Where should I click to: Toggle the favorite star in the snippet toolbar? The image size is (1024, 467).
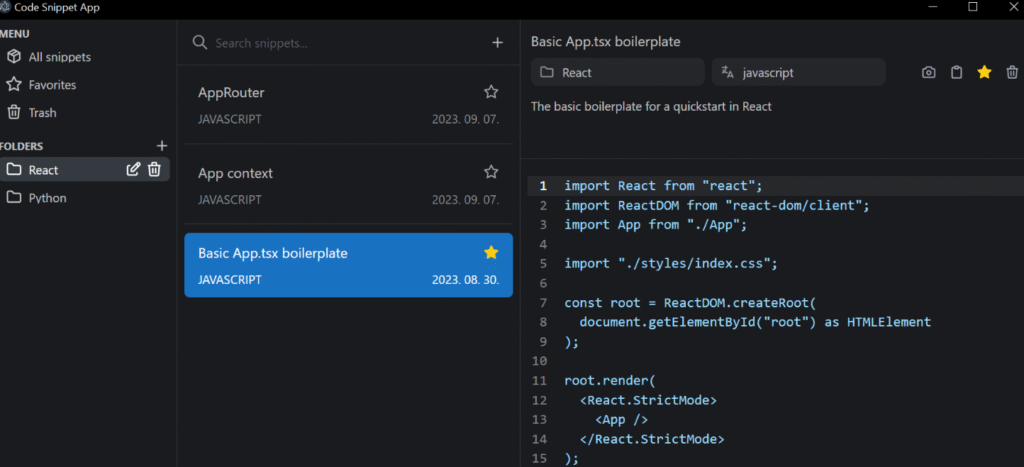(984, 72)
